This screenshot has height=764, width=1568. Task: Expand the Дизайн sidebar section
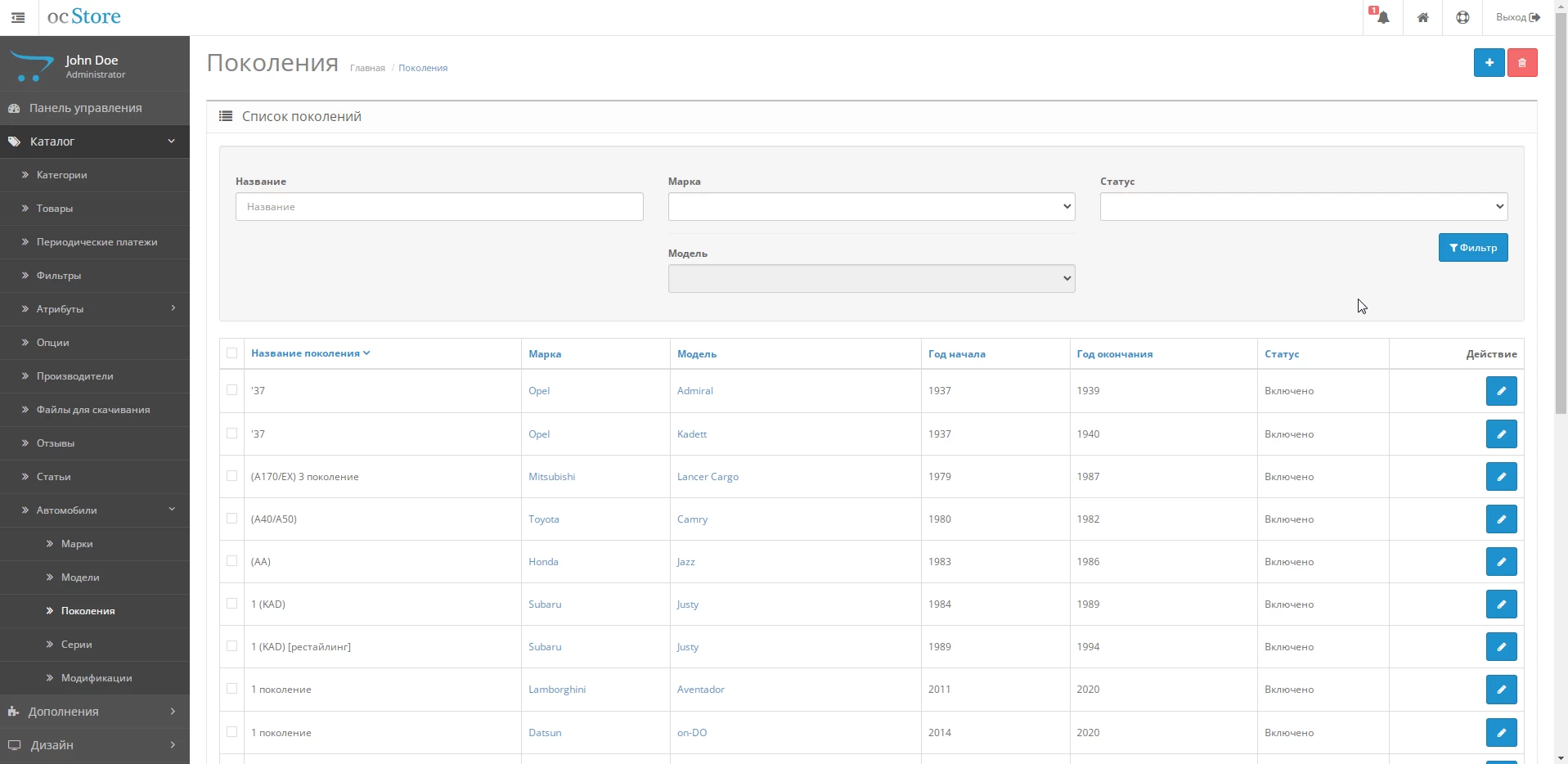click(95, 745)
